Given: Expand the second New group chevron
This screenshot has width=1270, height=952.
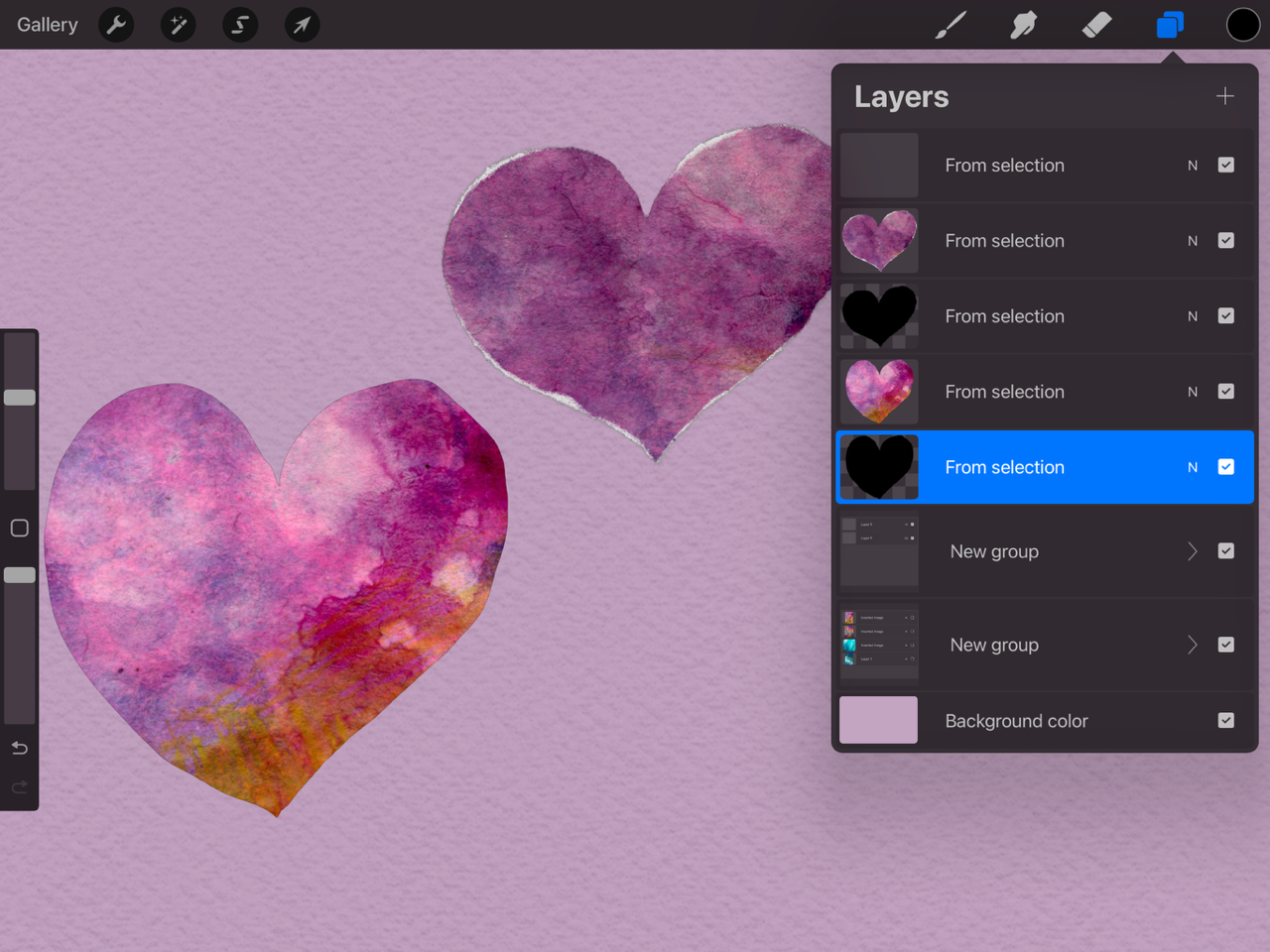Looking at the screenshot, I should tap(1193, 645).
